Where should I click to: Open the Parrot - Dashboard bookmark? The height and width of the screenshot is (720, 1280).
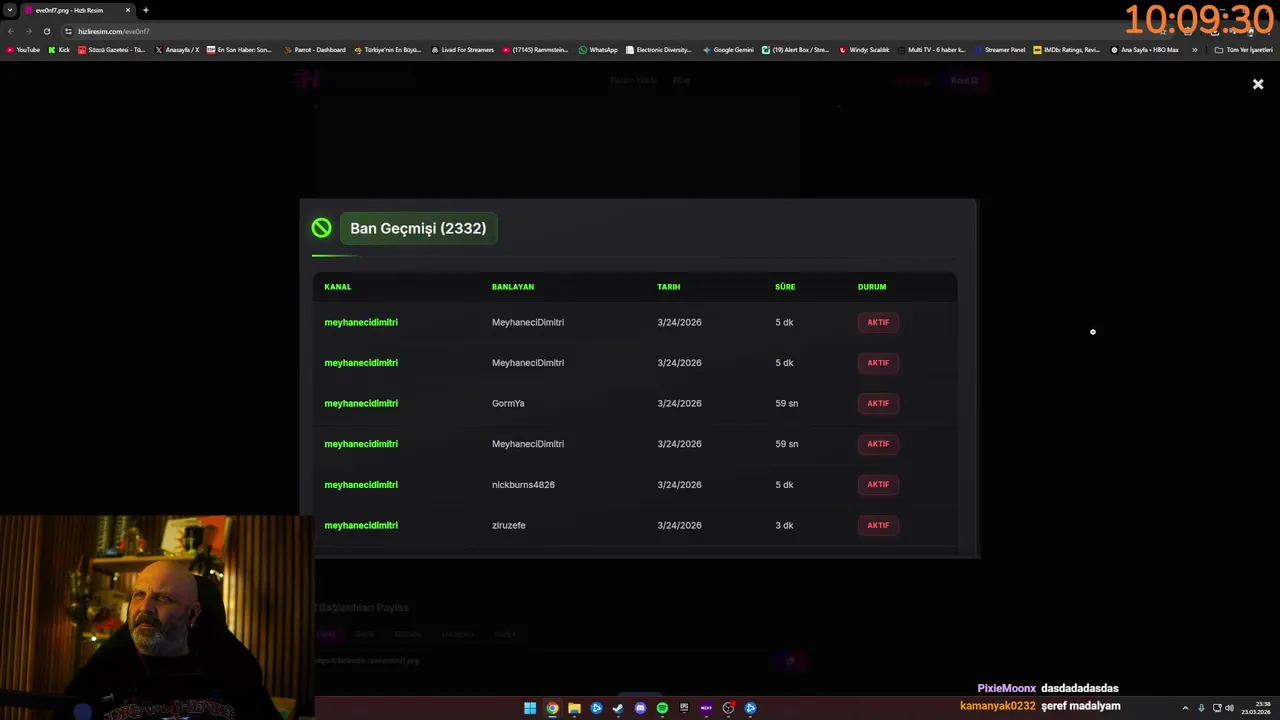click(x=315, y=49)
